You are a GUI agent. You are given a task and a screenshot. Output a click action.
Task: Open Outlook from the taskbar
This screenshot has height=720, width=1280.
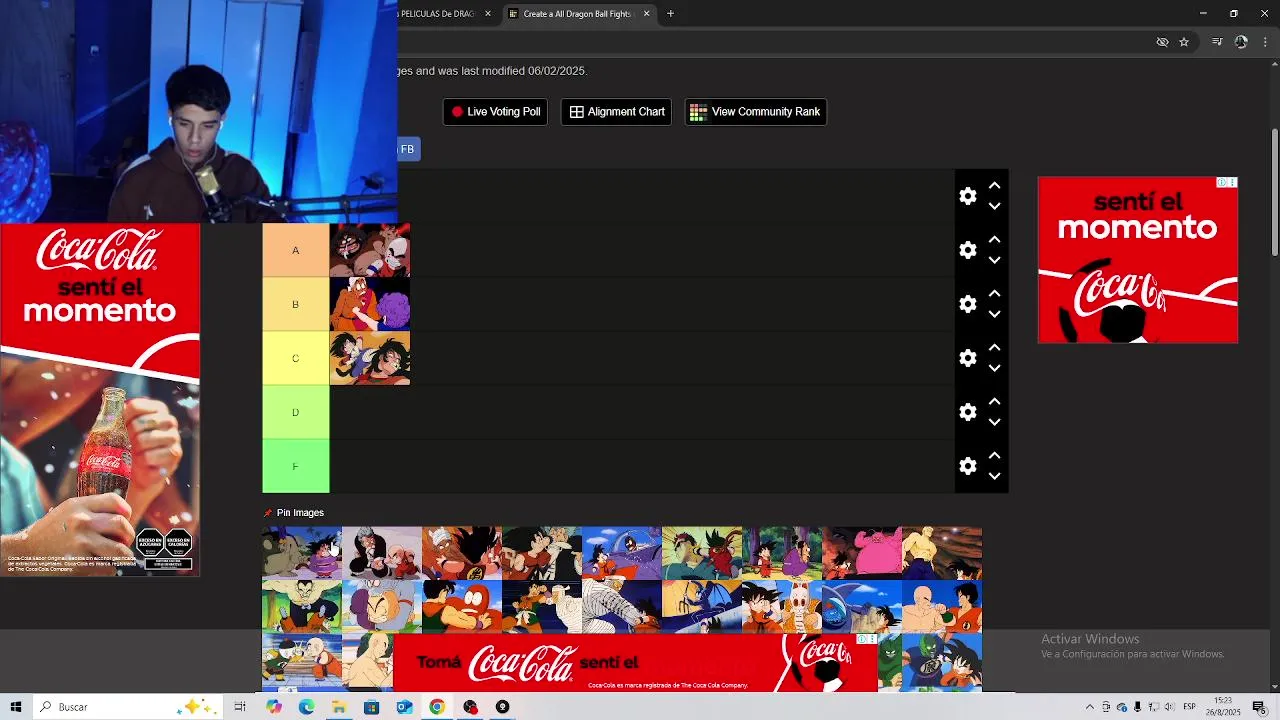click(x=404, y=707)
